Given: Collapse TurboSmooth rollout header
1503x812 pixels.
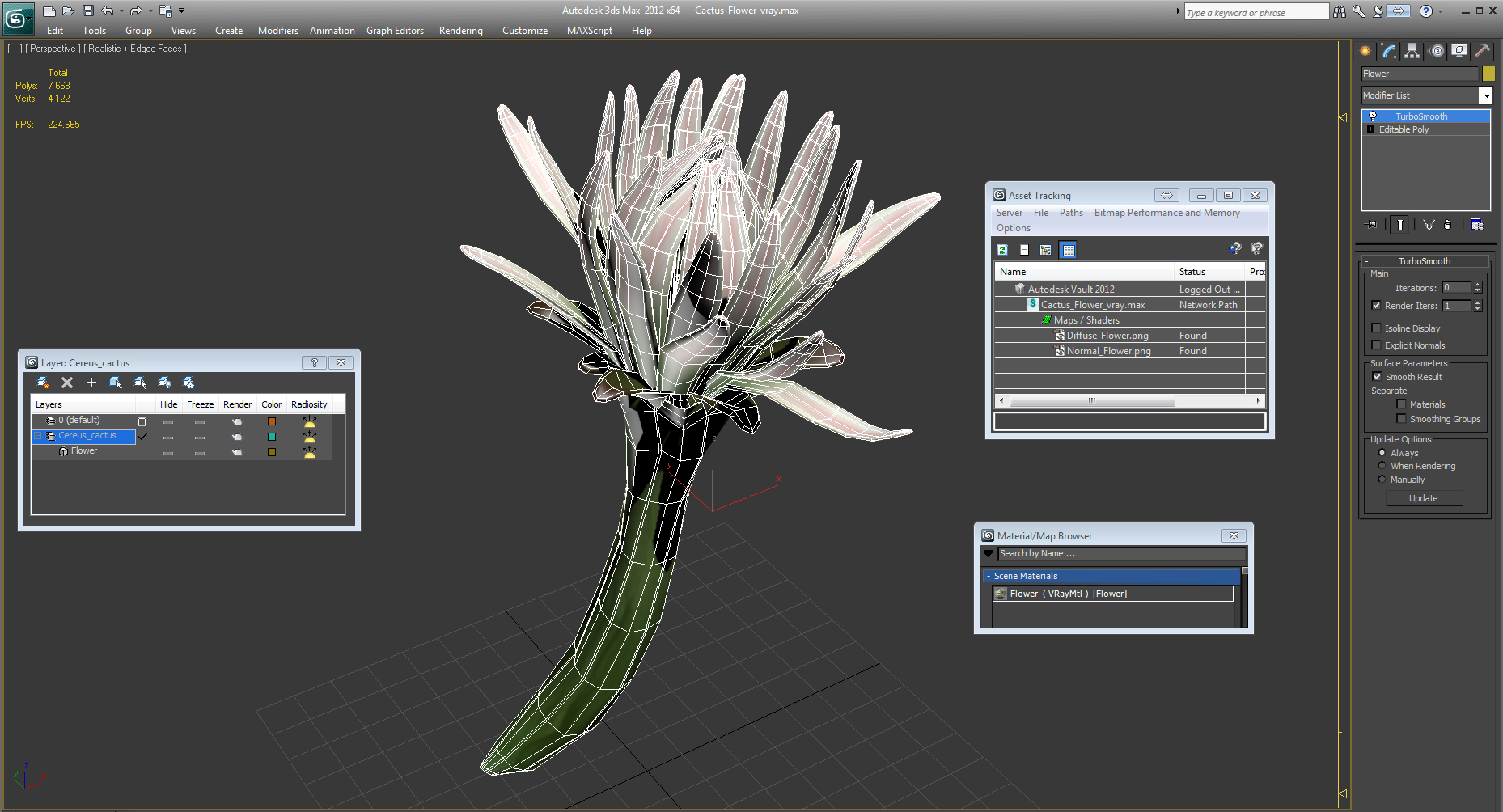Looking at the screenshot, I should click(1425, 261).
